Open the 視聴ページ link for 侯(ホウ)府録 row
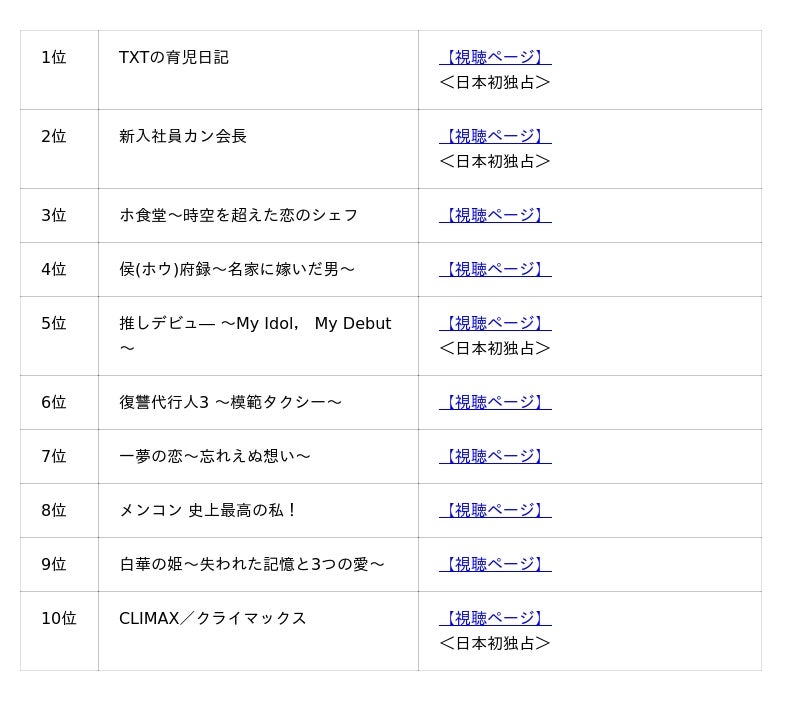This screenshot has height=701, width=800. [495, 269]
